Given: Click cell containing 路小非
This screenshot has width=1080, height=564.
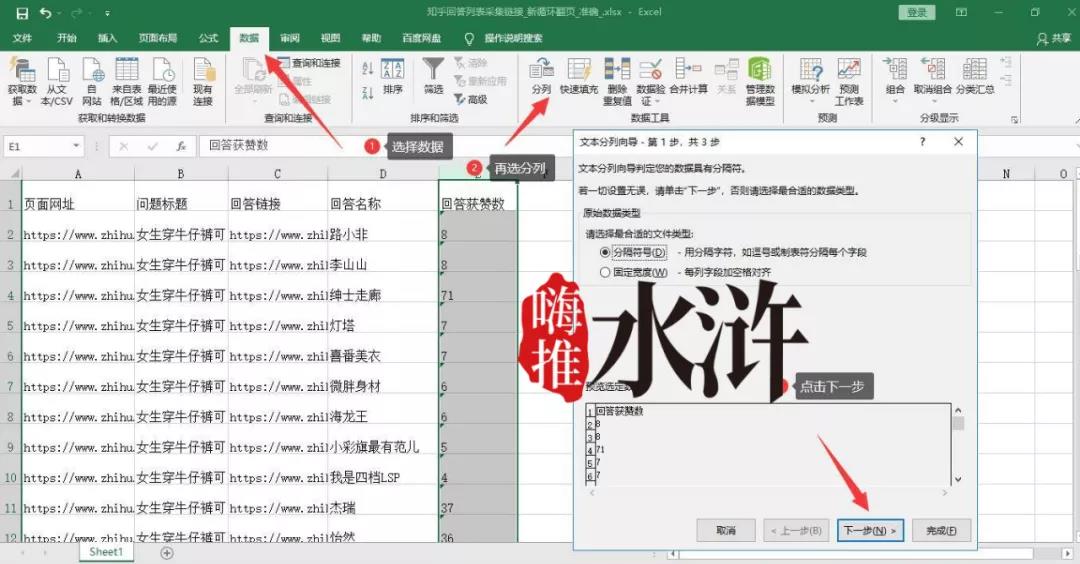Looking at the screenshot, I should pos(383,234).
